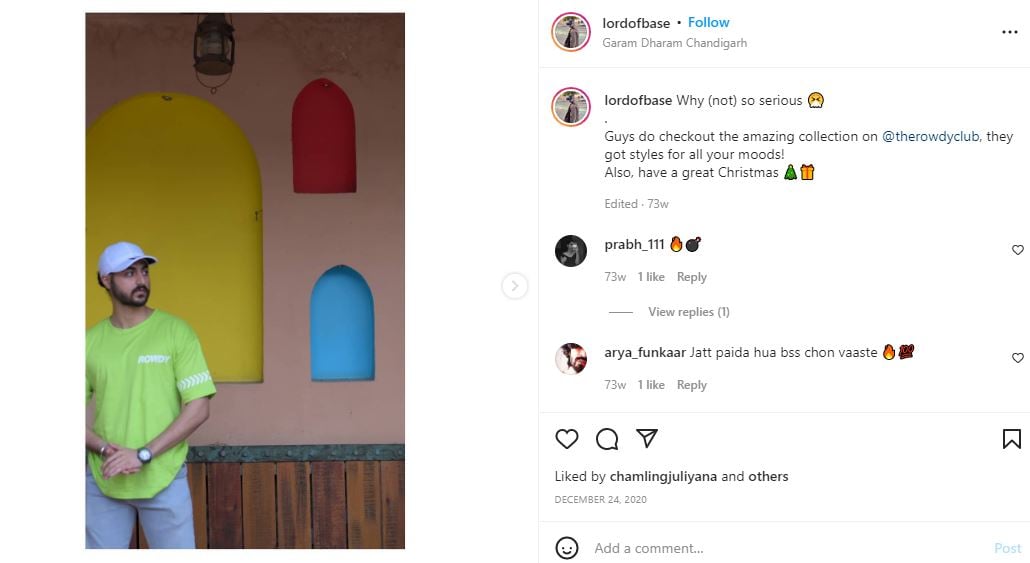Like arya_funkaar's comment

tap(1018, 358)
